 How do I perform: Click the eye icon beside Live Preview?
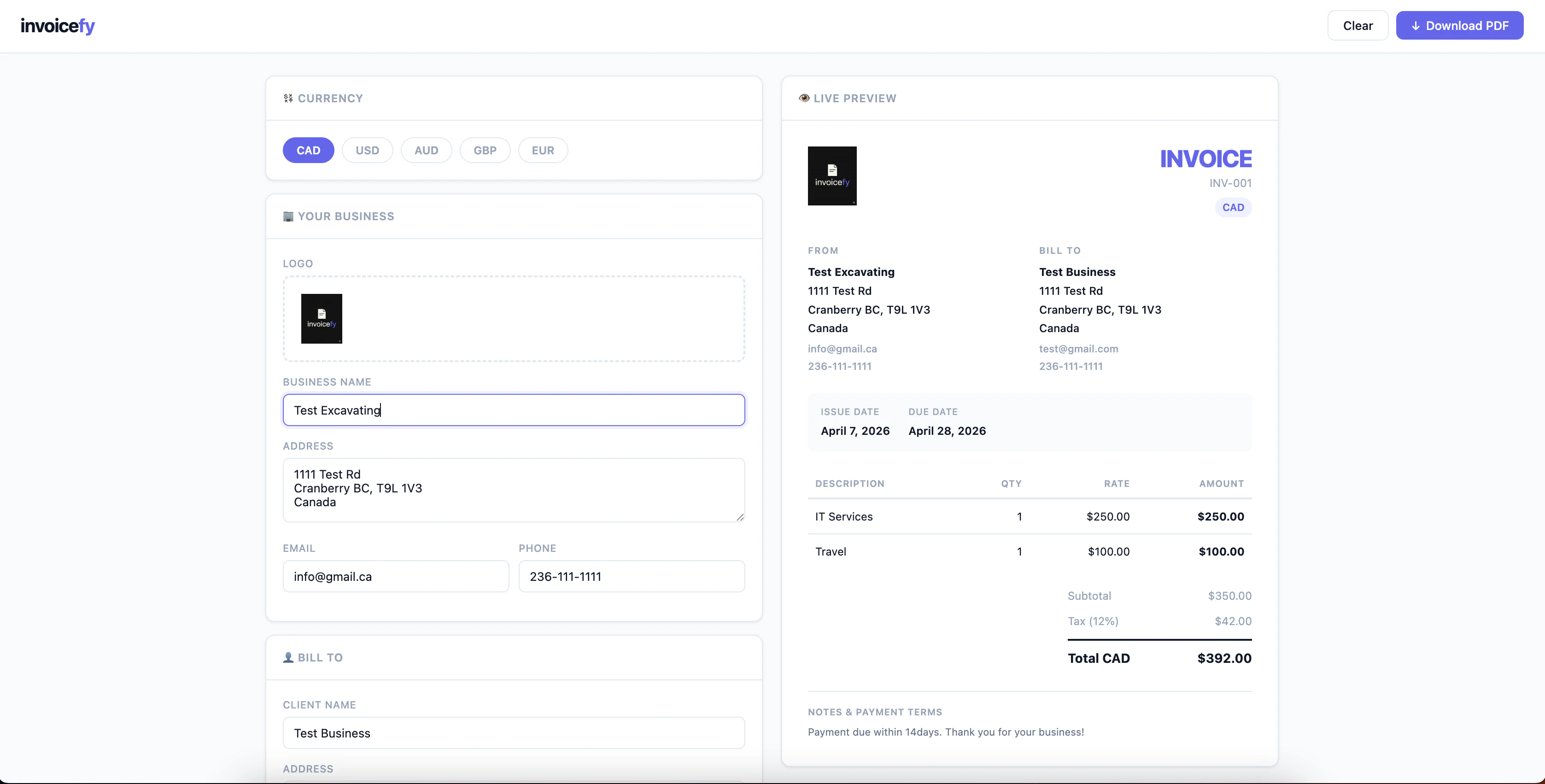pyautogui.click(x=804, y=99)
